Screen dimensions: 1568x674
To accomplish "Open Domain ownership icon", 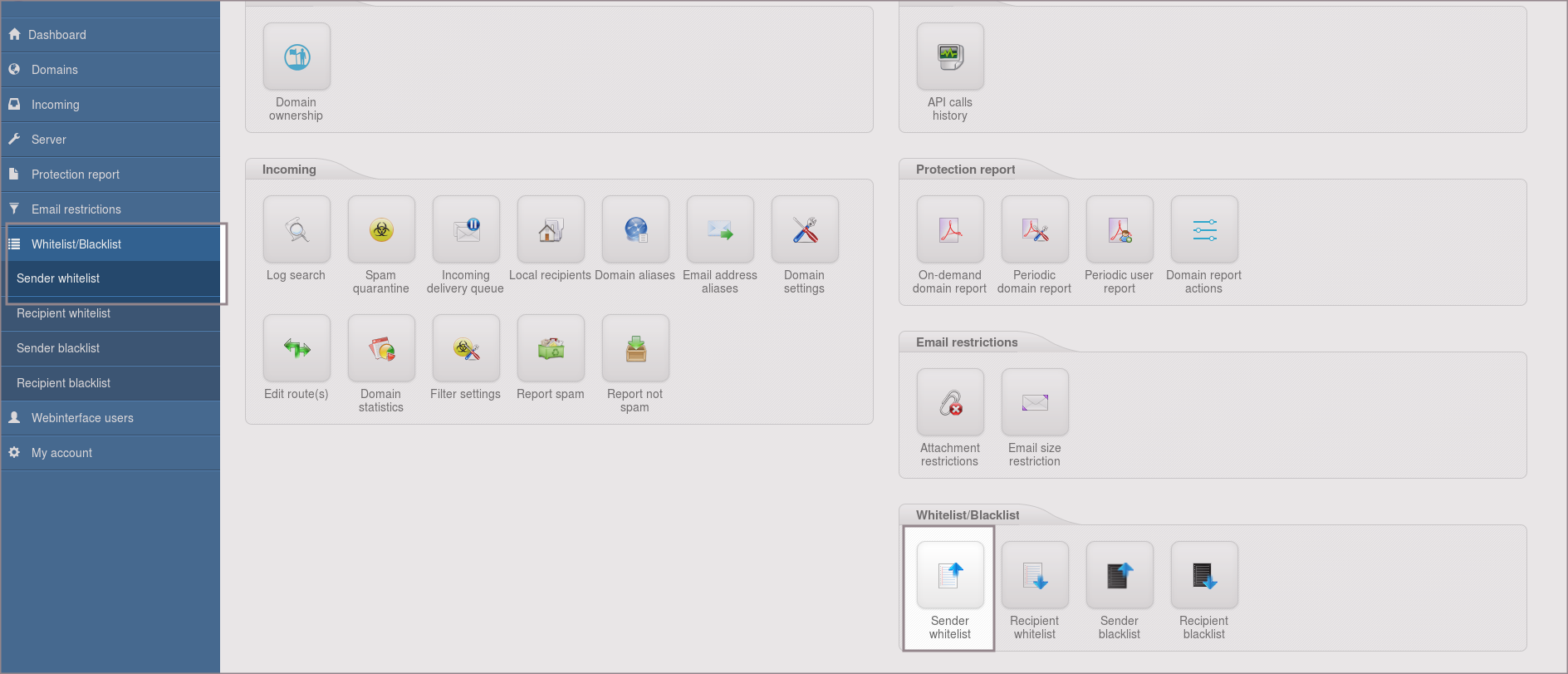I will coord(296,57).
